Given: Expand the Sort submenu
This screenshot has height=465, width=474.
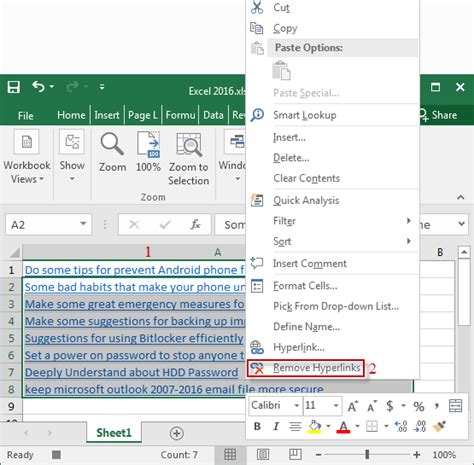Looking at the screenshot, I should 409,241.
